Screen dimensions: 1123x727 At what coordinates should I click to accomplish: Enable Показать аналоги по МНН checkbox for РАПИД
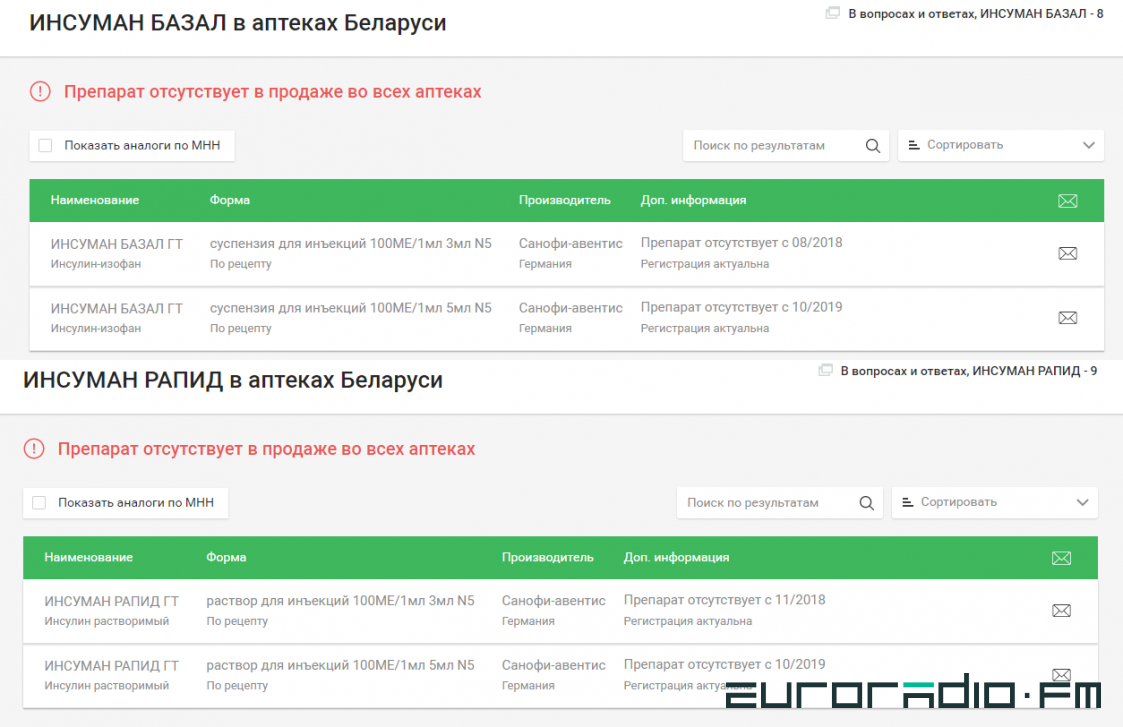pyautogui.click(x=39, y=503)
